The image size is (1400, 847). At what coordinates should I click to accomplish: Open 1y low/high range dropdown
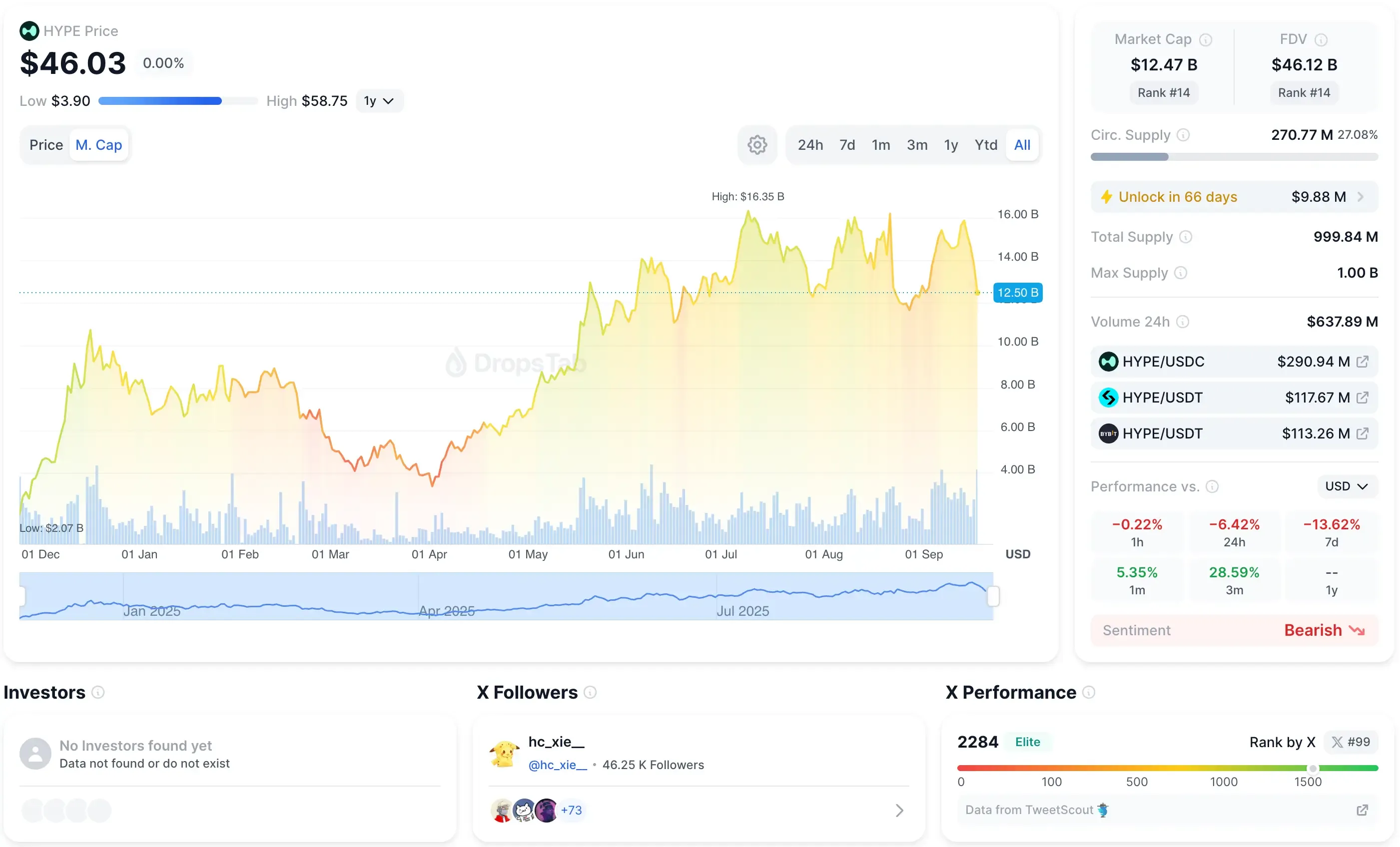379,101
